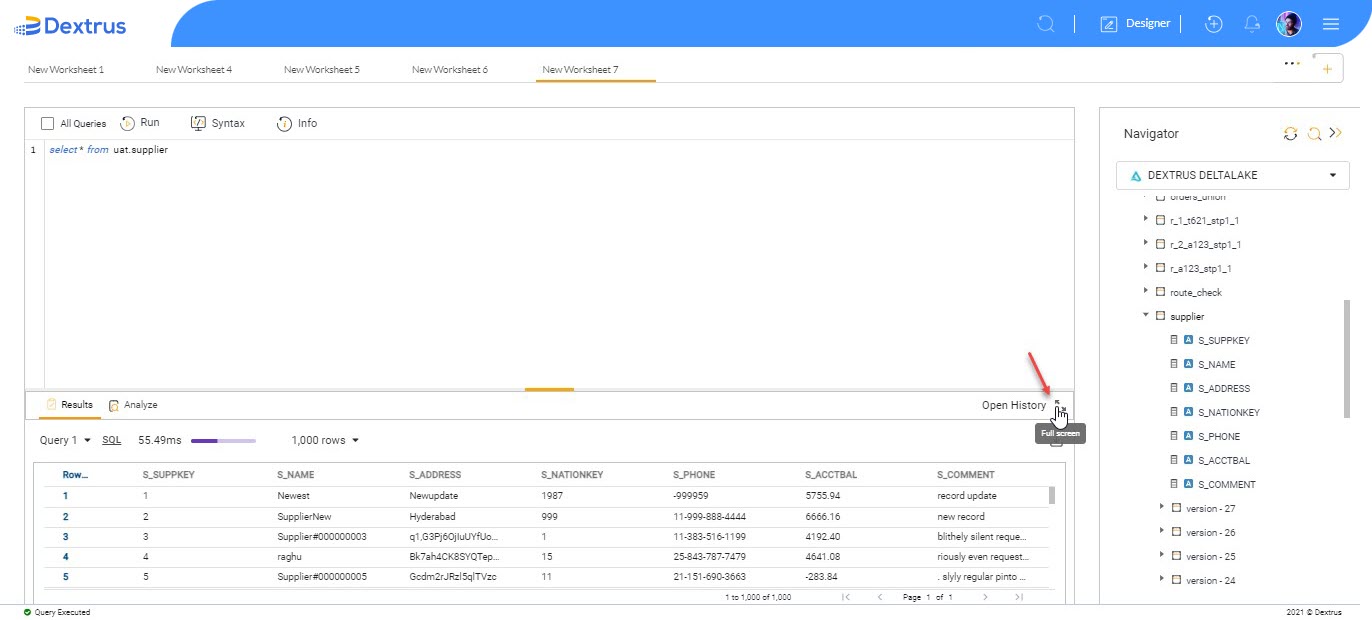Switch to the Analyze tab
The image size is (1372, 620).
pos(133,405)
